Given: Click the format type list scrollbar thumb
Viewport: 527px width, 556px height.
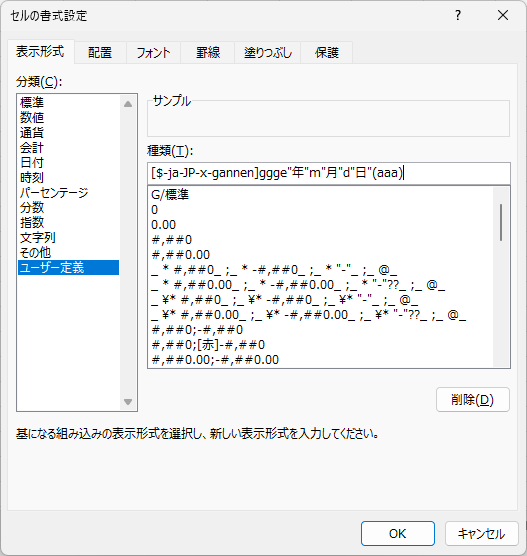Looking at the screenshot, I should (x=501, y=222).
